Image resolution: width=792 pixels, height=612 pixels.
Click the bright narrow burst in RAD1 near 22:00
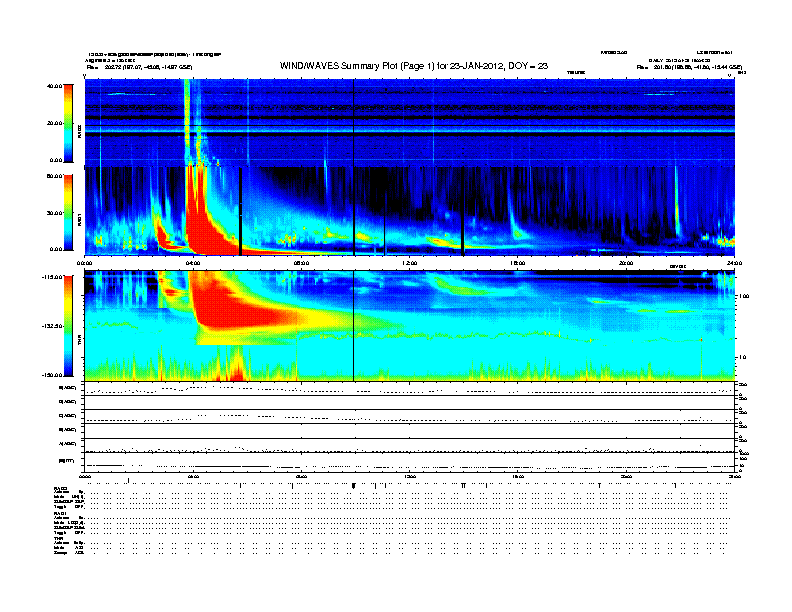tap(677, 207)
